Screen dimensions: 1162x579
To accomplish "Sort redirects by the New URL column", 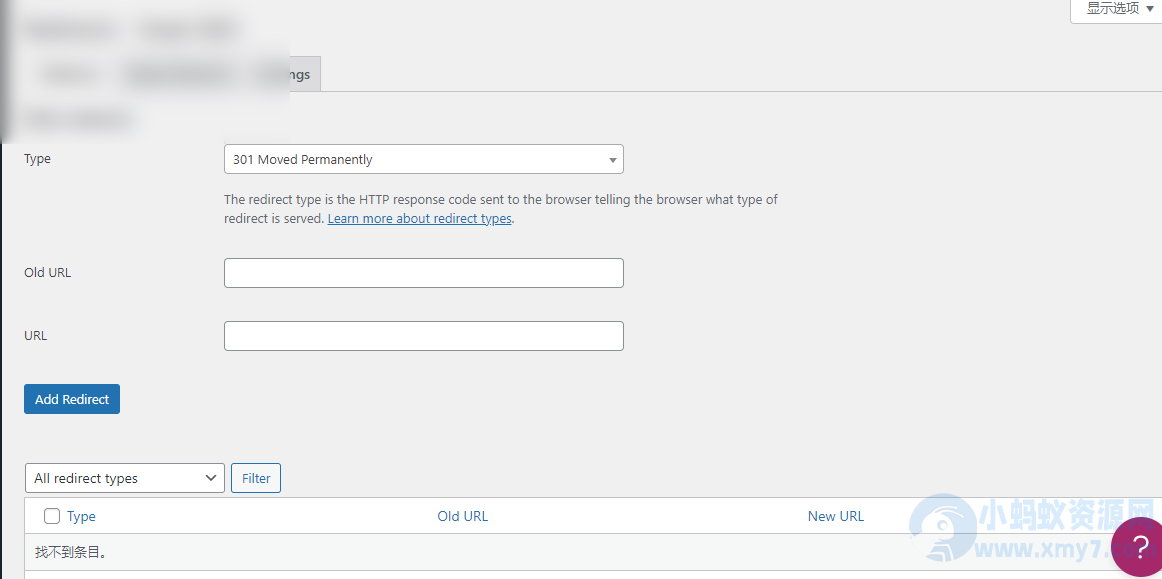I will pos(835,516).
